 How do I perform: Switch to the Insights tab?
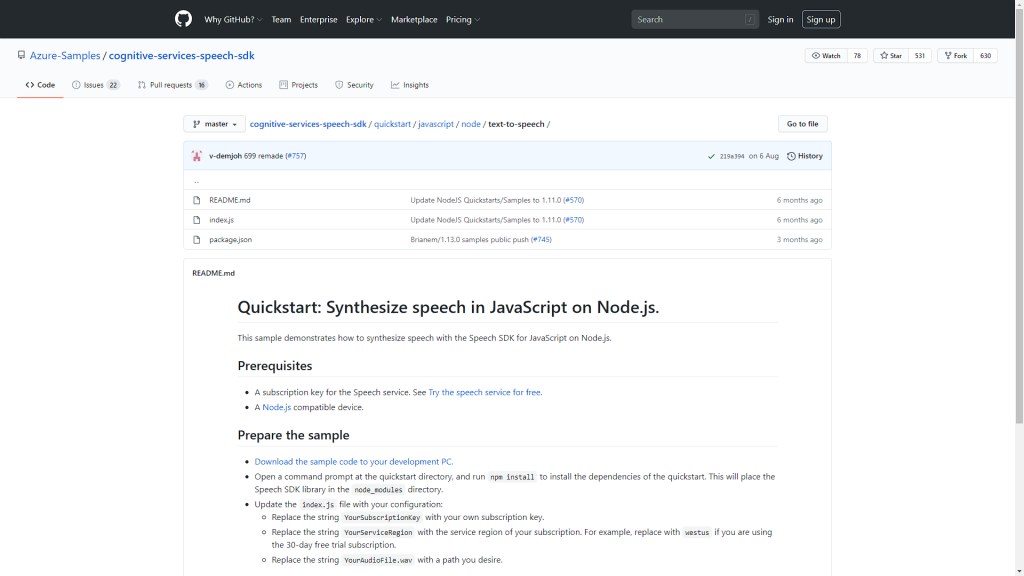point(409,85)
